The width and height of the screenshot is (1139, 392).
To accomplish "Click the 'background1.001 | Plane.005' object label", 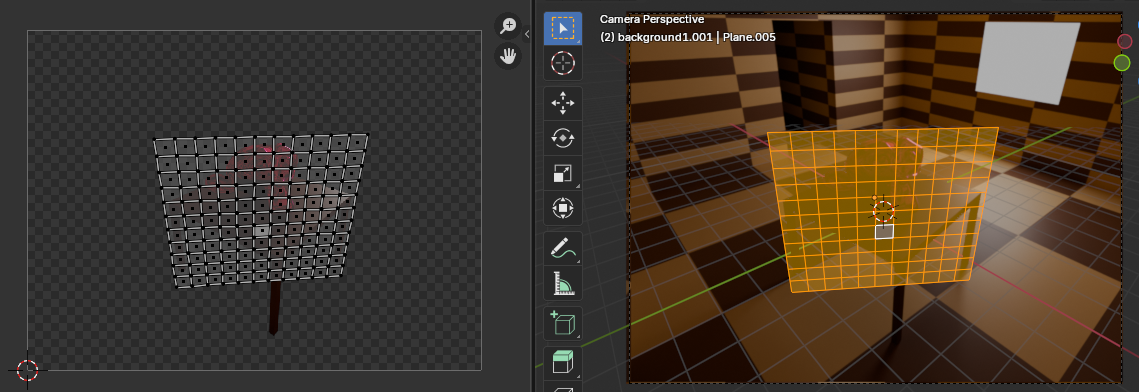I will pos(696,36).
